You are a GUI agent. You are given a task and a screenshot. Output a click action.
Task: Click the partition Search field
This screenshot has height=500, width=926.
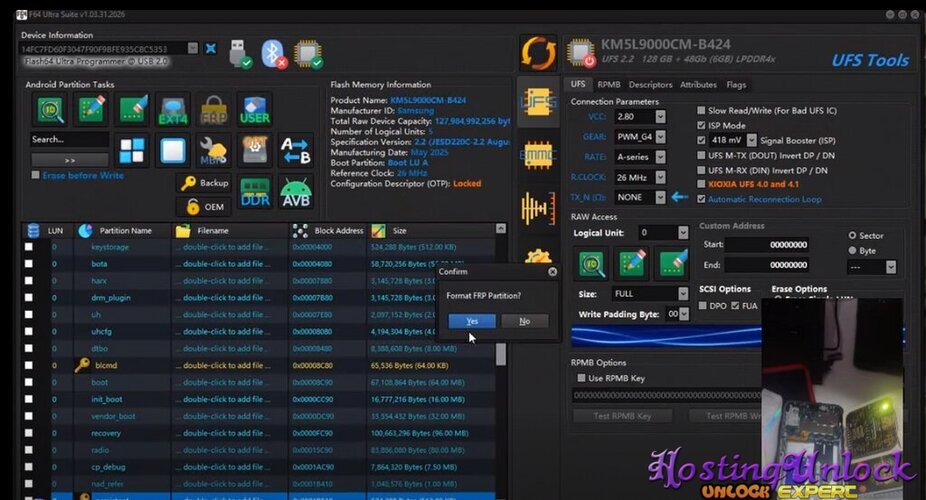point(70,139)
